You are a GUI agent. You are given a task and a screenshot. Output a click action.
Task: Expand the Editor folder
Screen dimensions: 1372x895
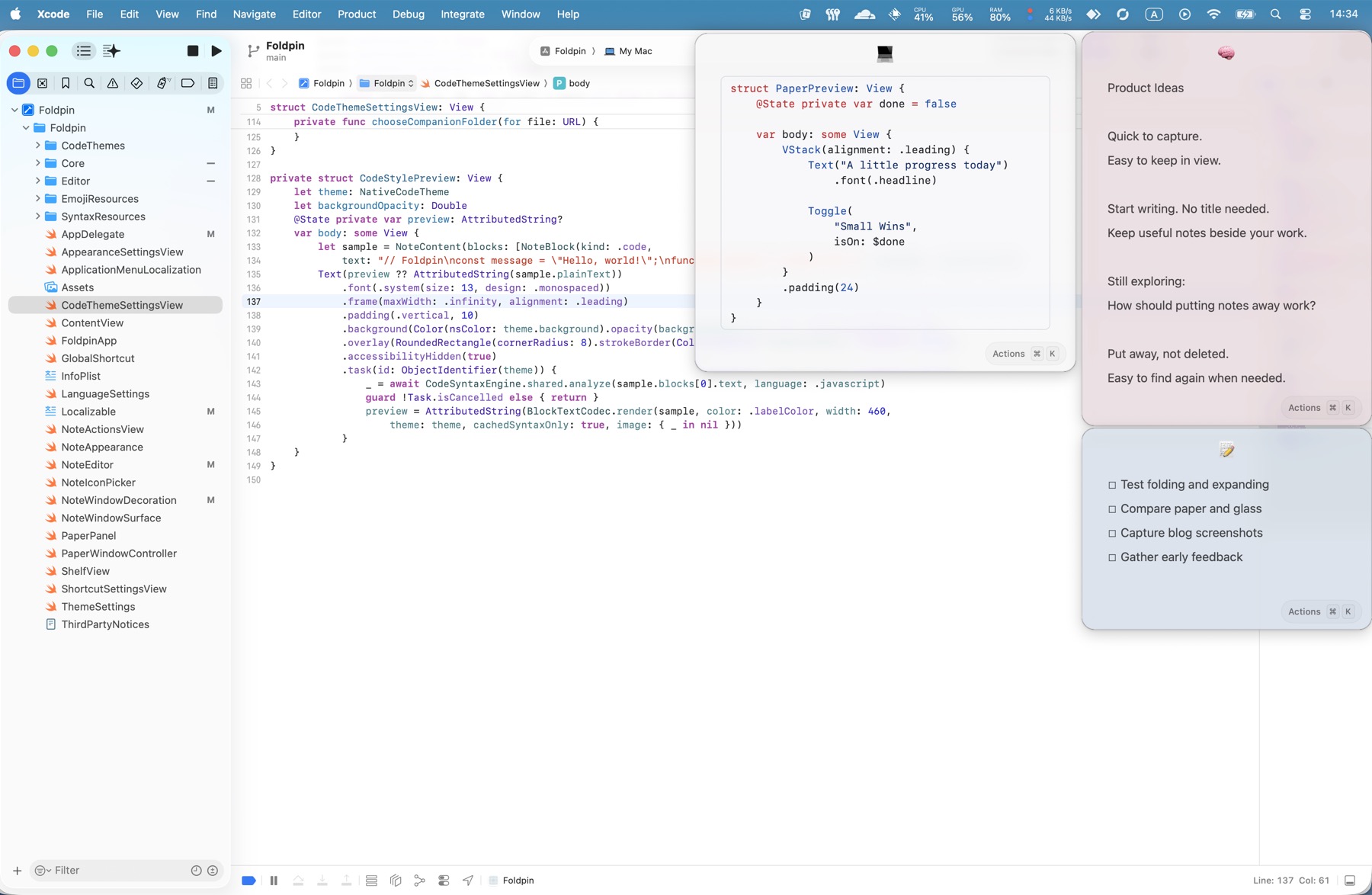pyautogui.click(x=37, y=181)
